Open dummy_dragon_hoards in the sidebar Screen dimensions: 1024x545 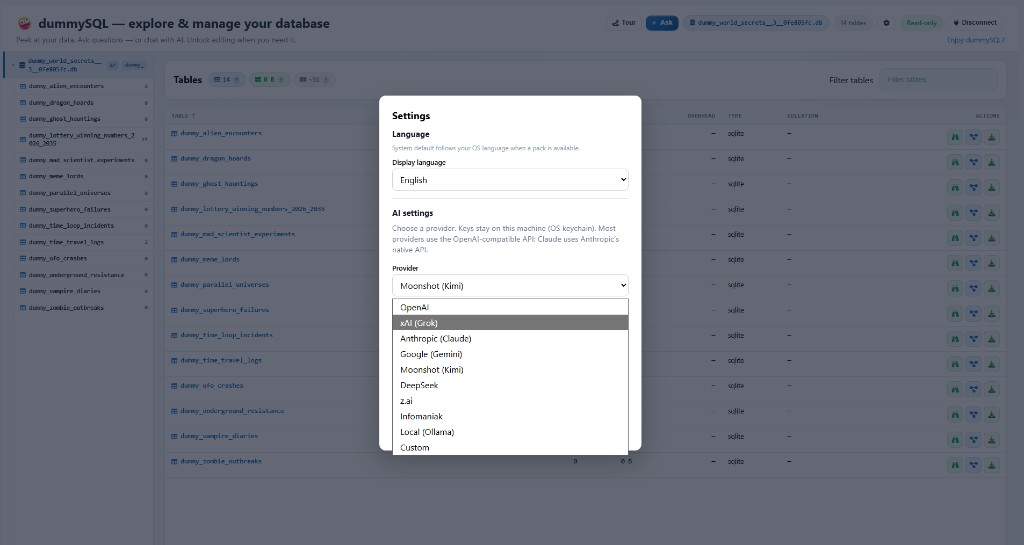(84, 102)
